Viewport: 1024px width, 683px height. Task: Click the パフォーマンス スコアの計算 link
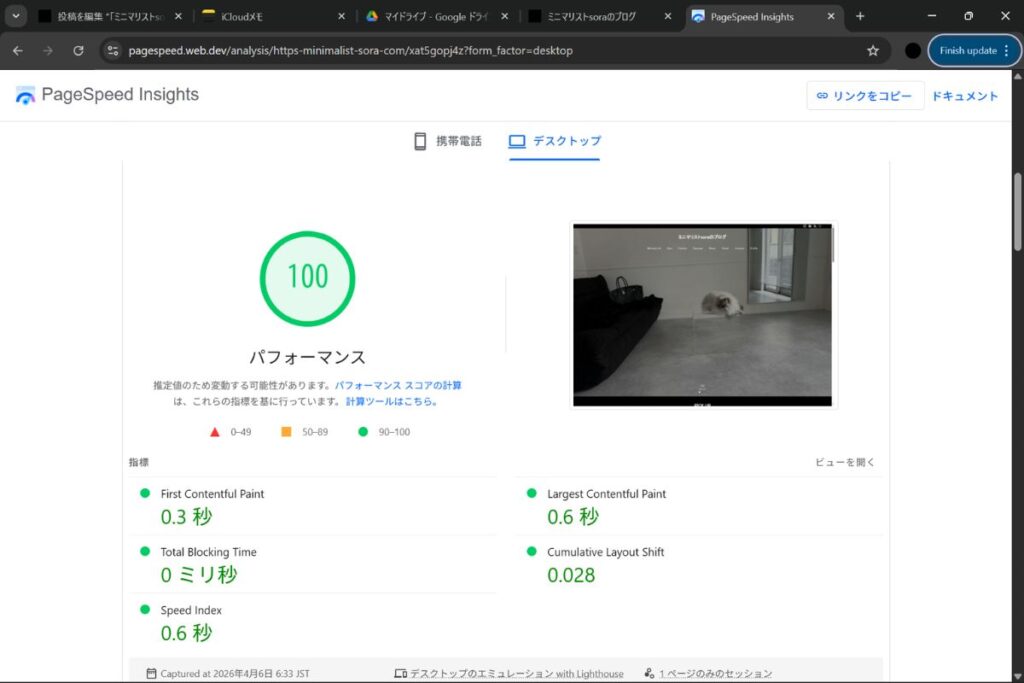click(398, 385)
